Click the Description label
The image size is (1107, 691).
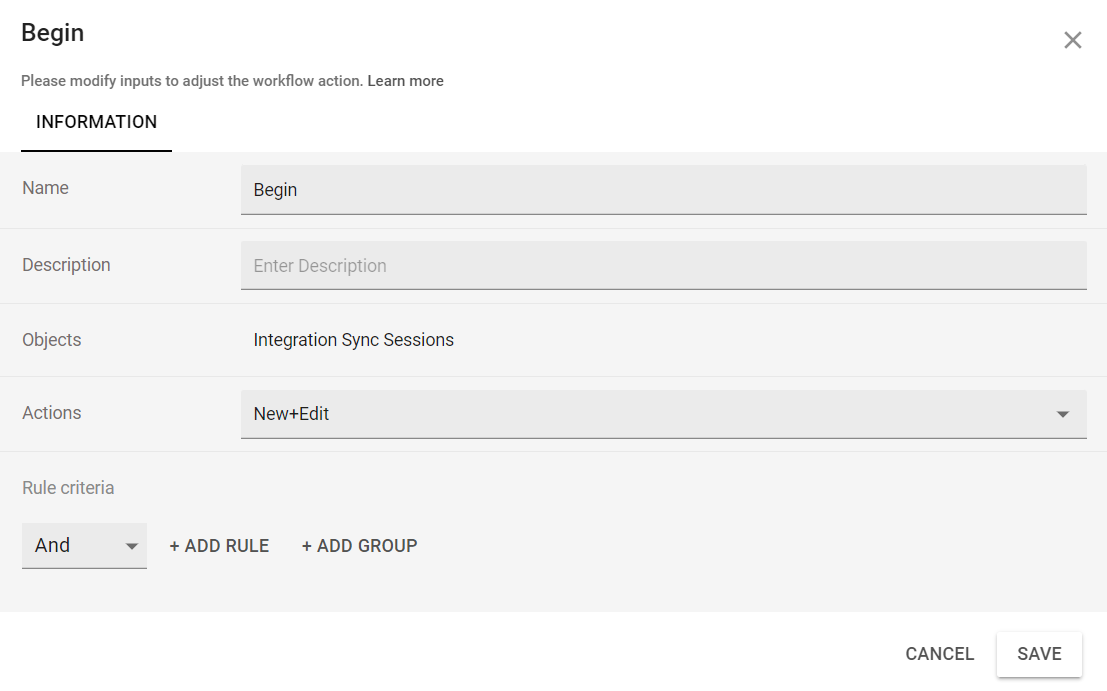pos(66,265)
